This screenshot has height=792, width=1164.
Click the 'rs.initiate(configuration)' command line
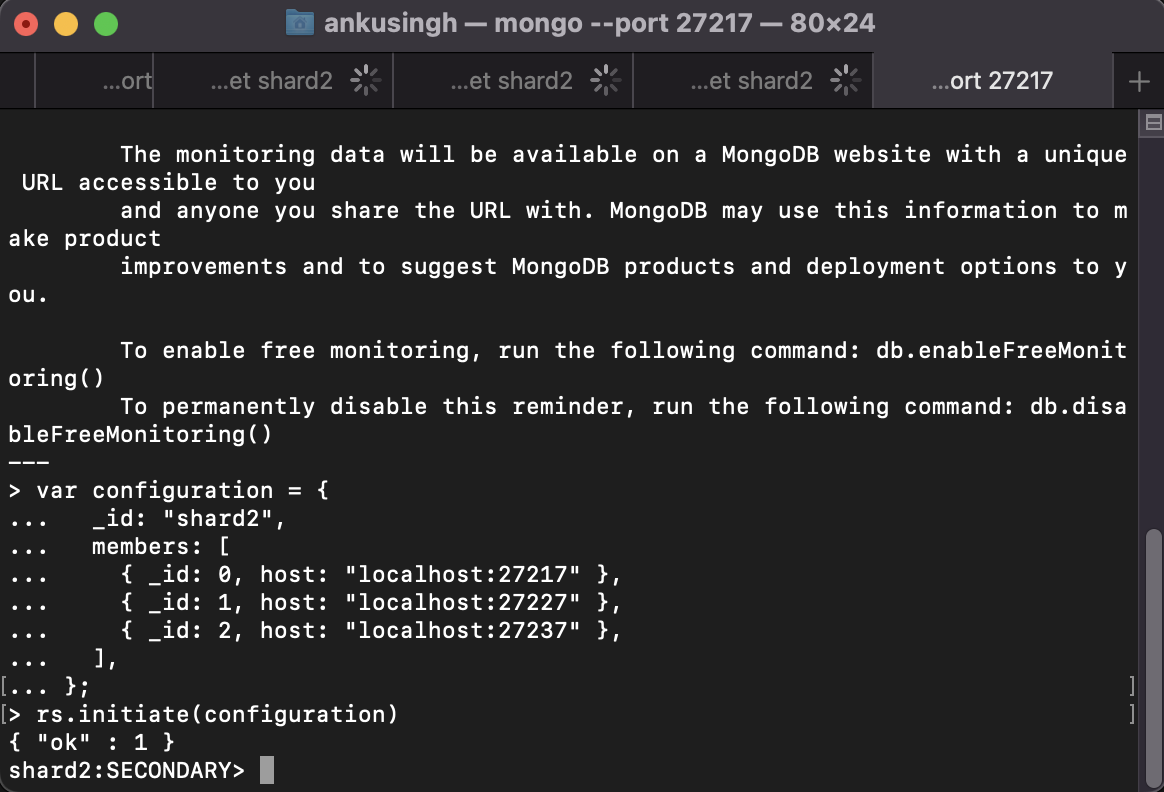[217, 714]
